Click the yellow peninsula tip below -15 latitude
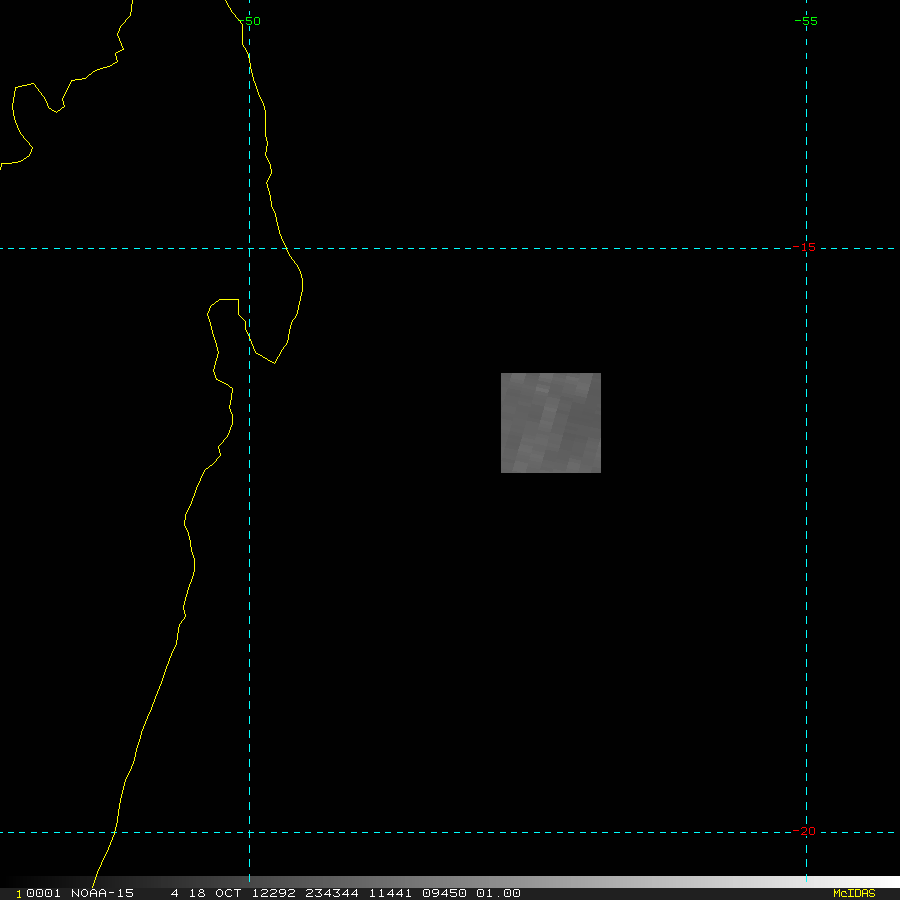The image size is (900, 900). (275, 362)
